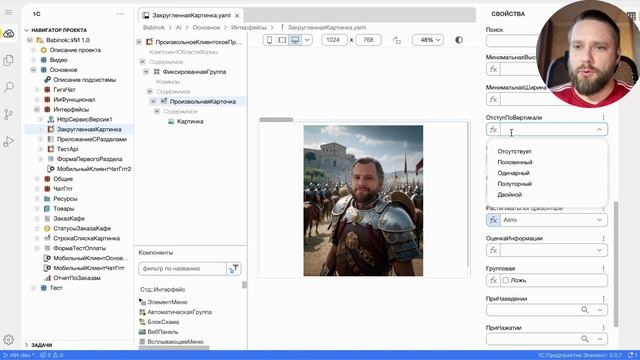The height and width of the screenshot is (360, 640).
Task: Click the Интерфейсы breadcrumb
Action: (x=249, y=28)
